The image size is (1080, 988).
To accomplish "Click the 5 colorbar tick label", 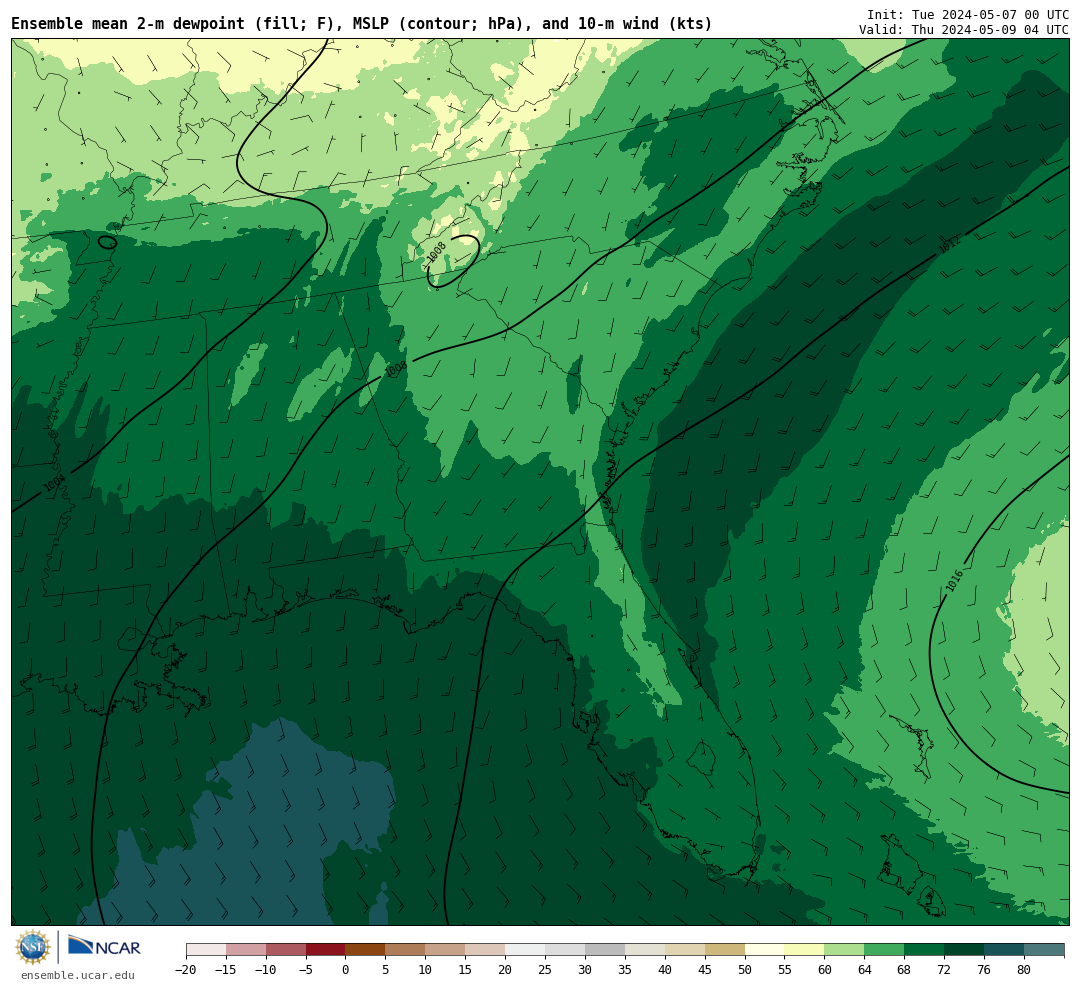I will (x=386, y=970).
